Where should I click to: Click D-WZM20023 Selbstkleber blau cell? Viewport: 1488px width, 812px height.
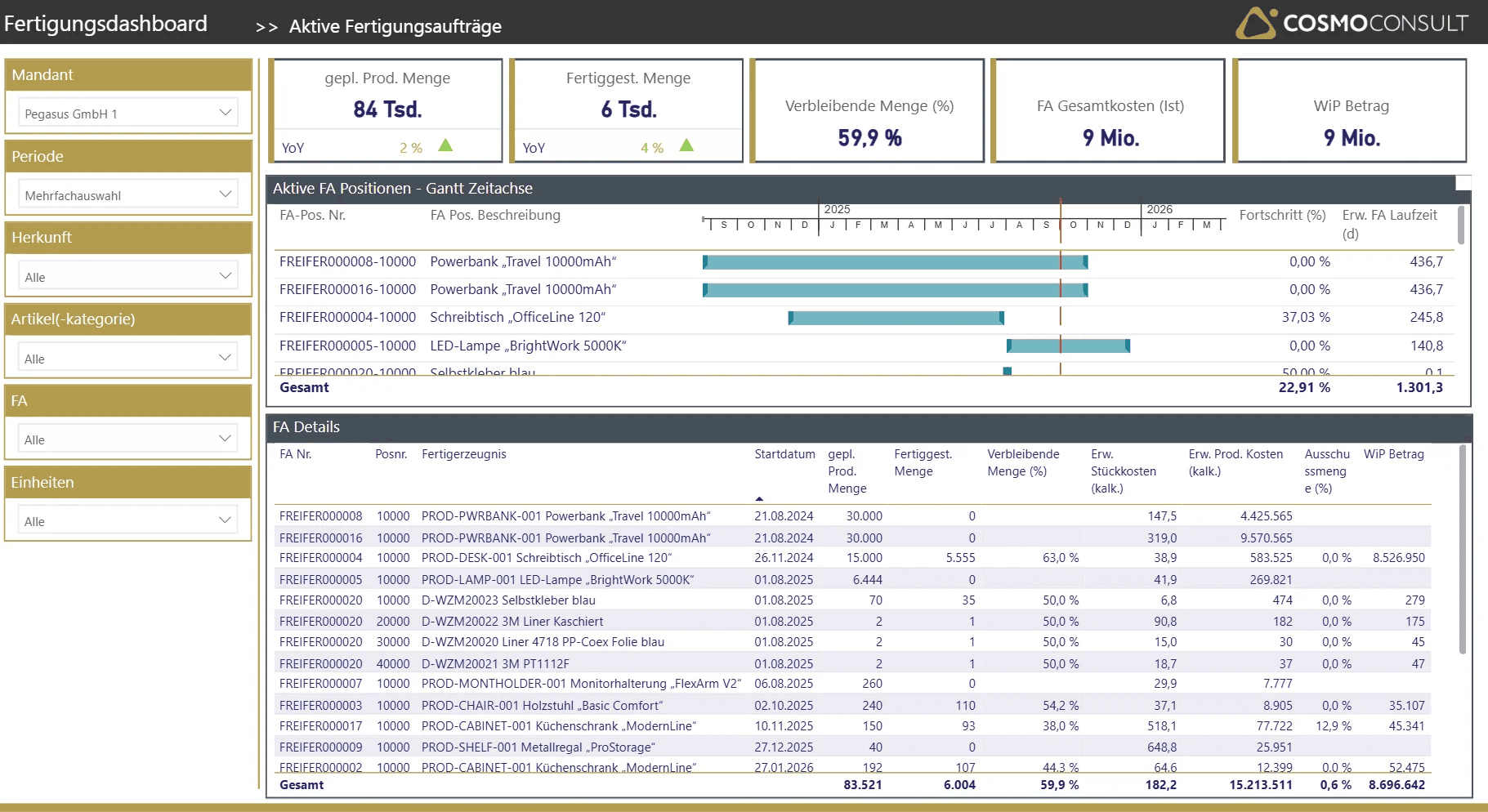(x=508, y=600)
